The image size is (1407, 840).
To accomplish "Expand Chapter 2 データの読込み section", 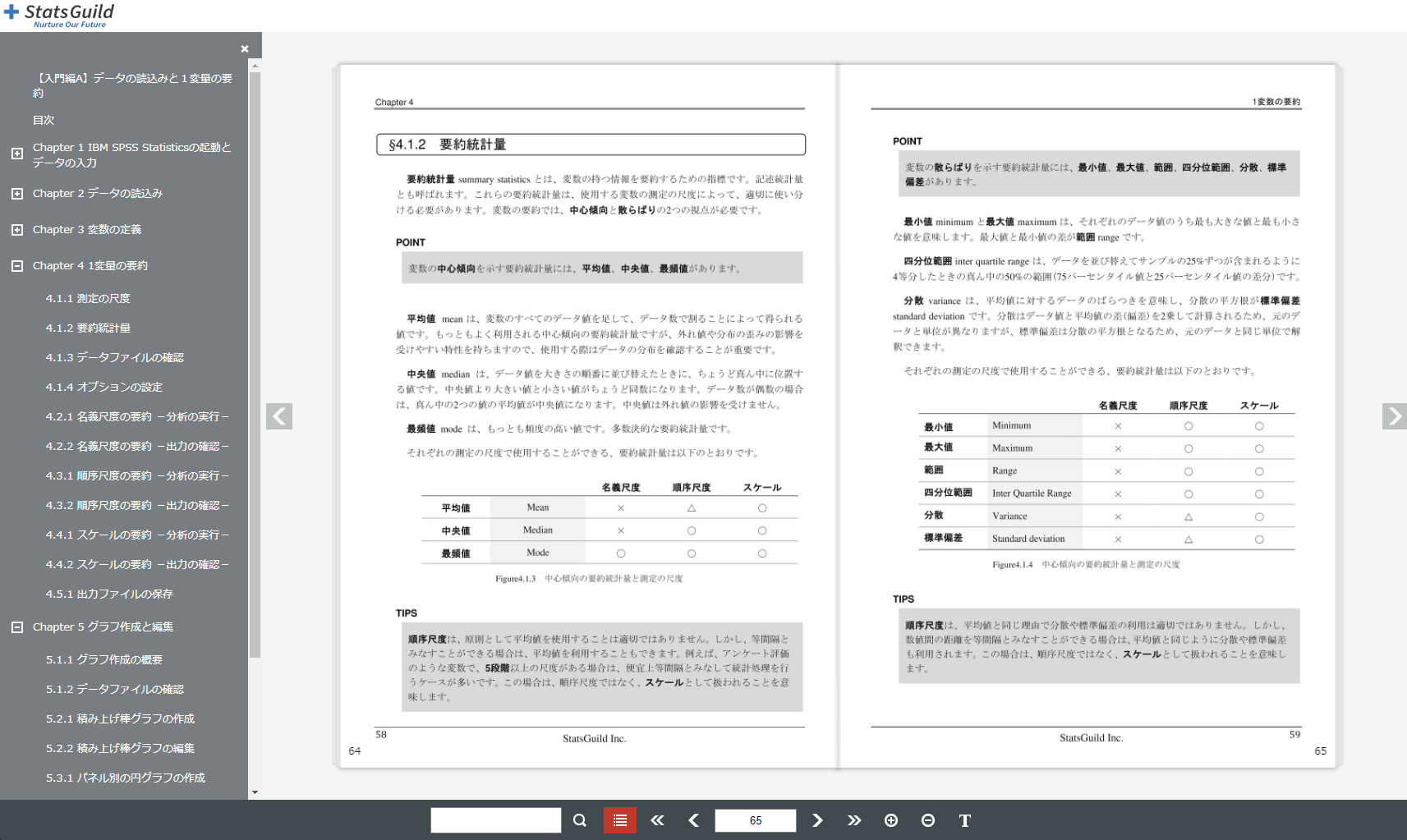I will (x=16, y=193).
